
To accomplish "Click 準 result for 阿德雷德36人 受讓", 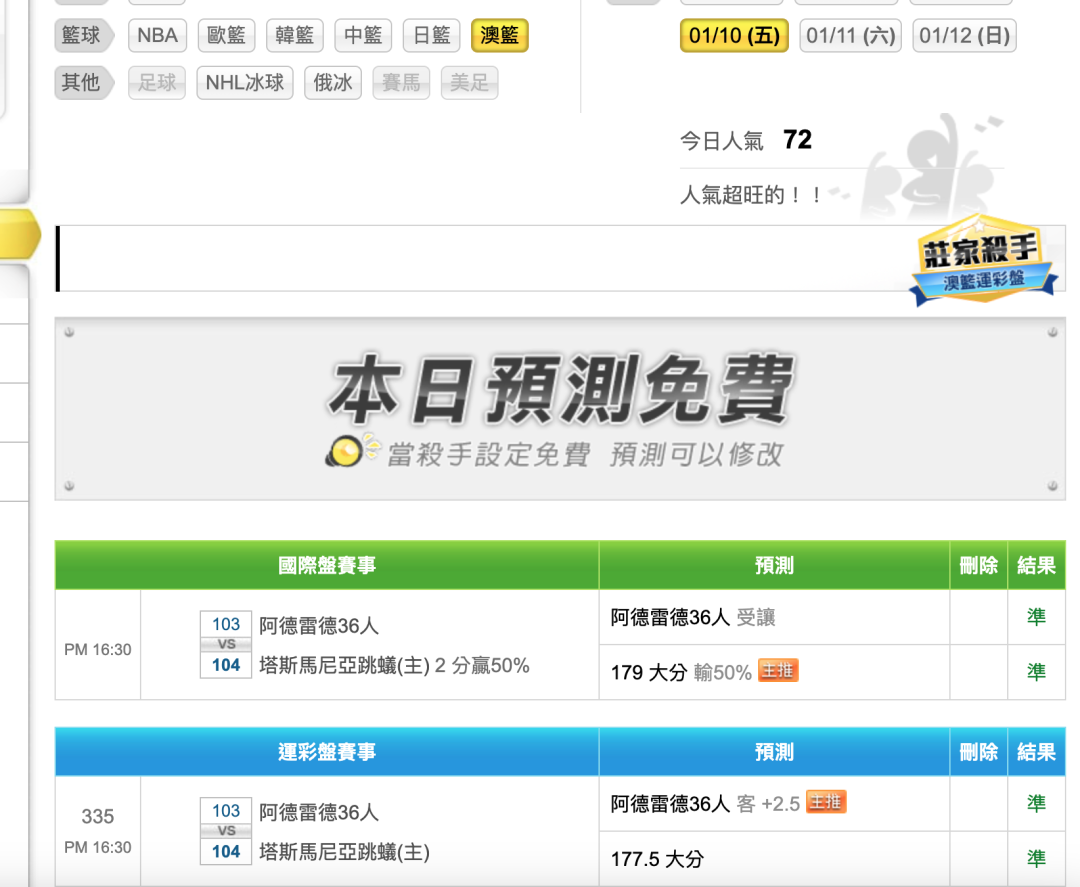I will (x=1037, y=616).
